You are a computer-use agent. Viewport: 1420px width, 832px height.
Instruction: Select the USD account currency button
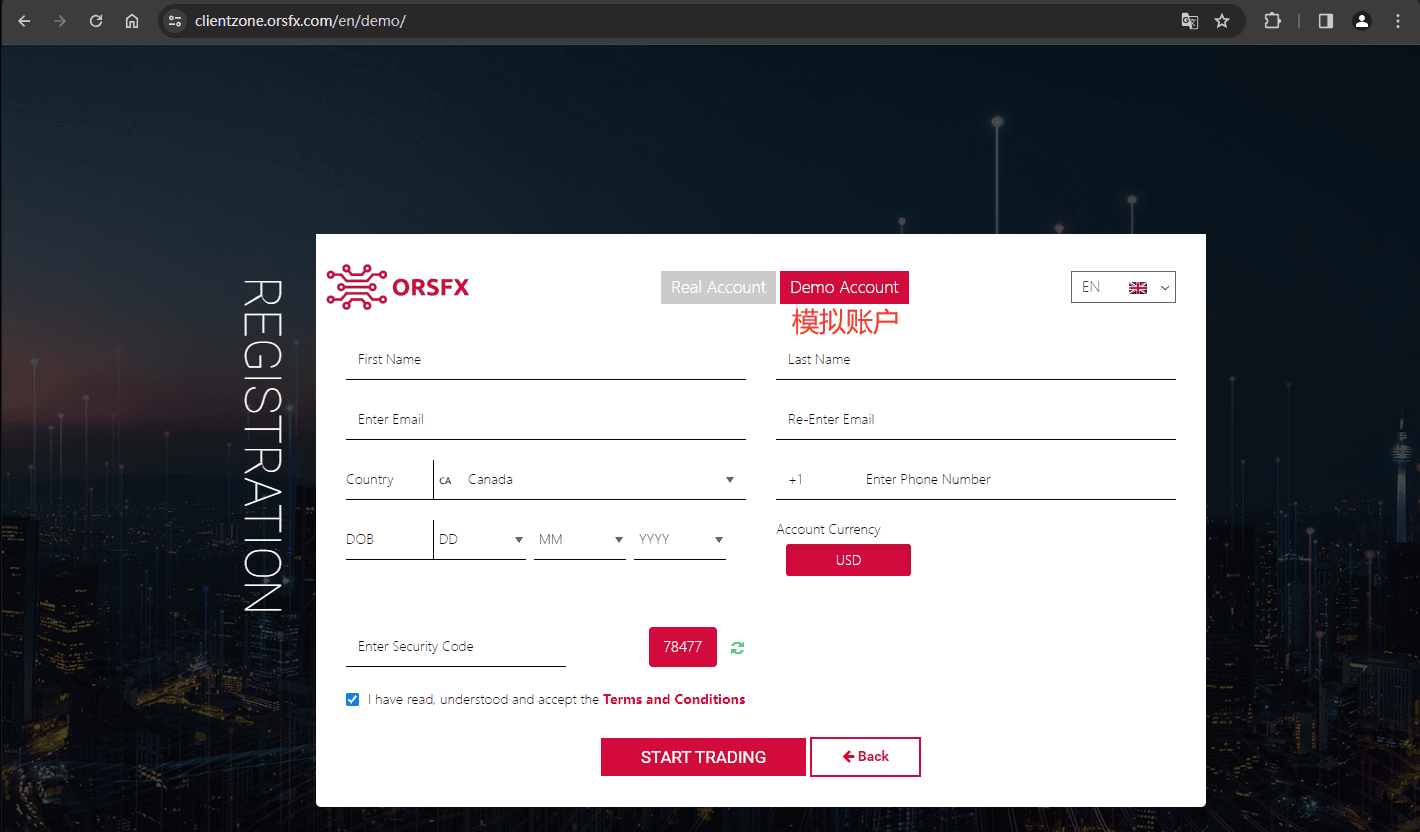(848, 560)
